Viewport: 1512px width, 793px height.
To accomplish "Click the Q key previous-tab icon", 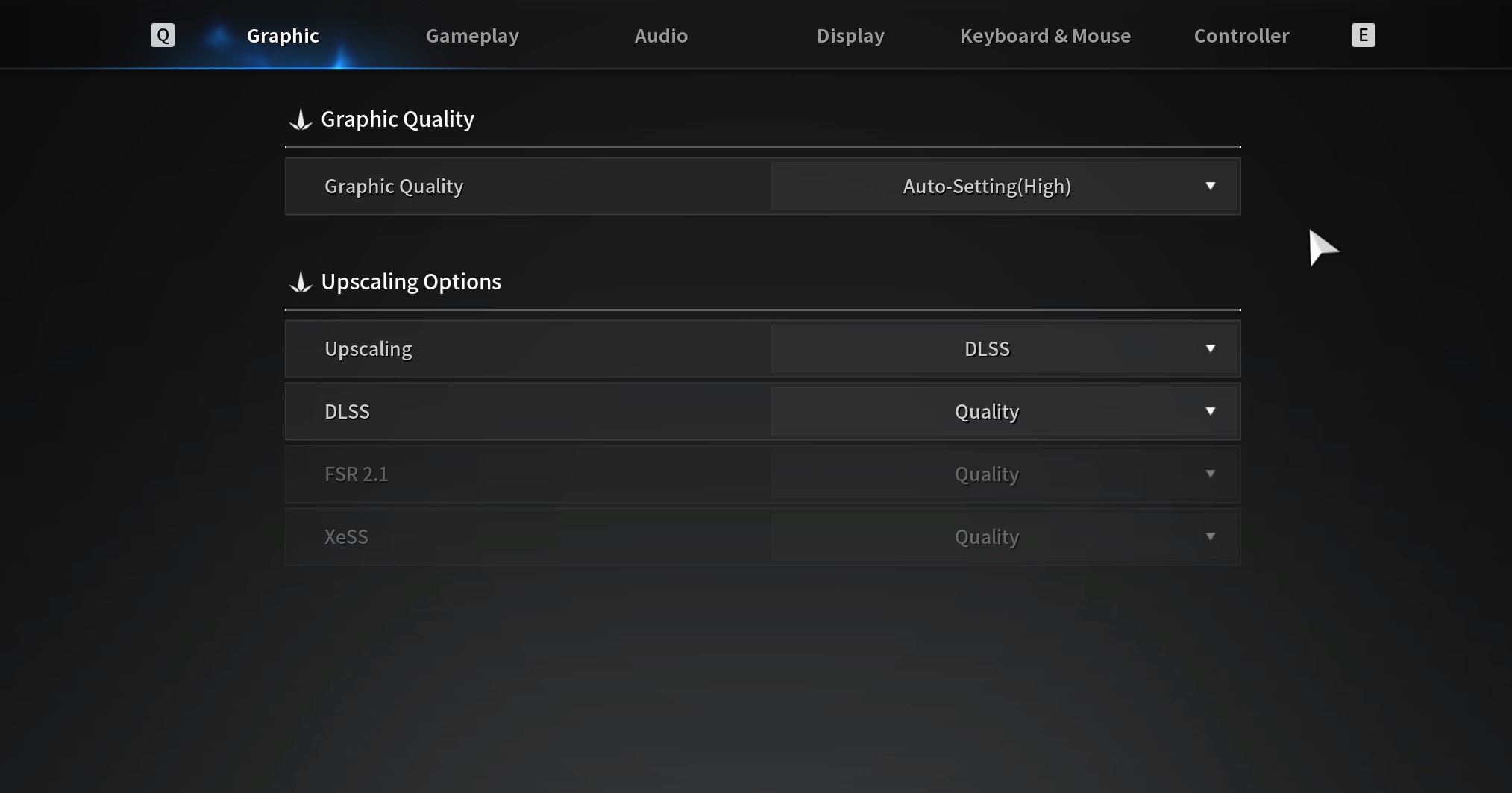I will pos(163,35).
